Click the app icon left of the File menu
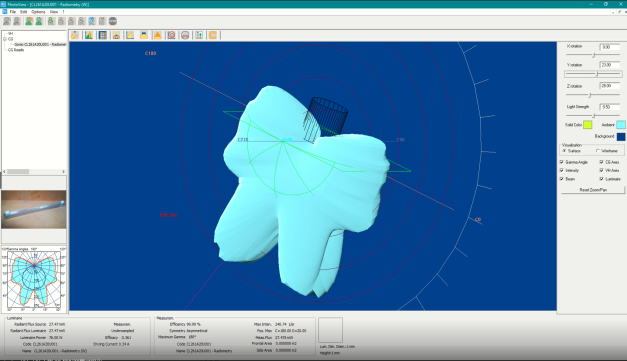The height and width of the screenshot is (361, 627). click(x=5, y=12)
